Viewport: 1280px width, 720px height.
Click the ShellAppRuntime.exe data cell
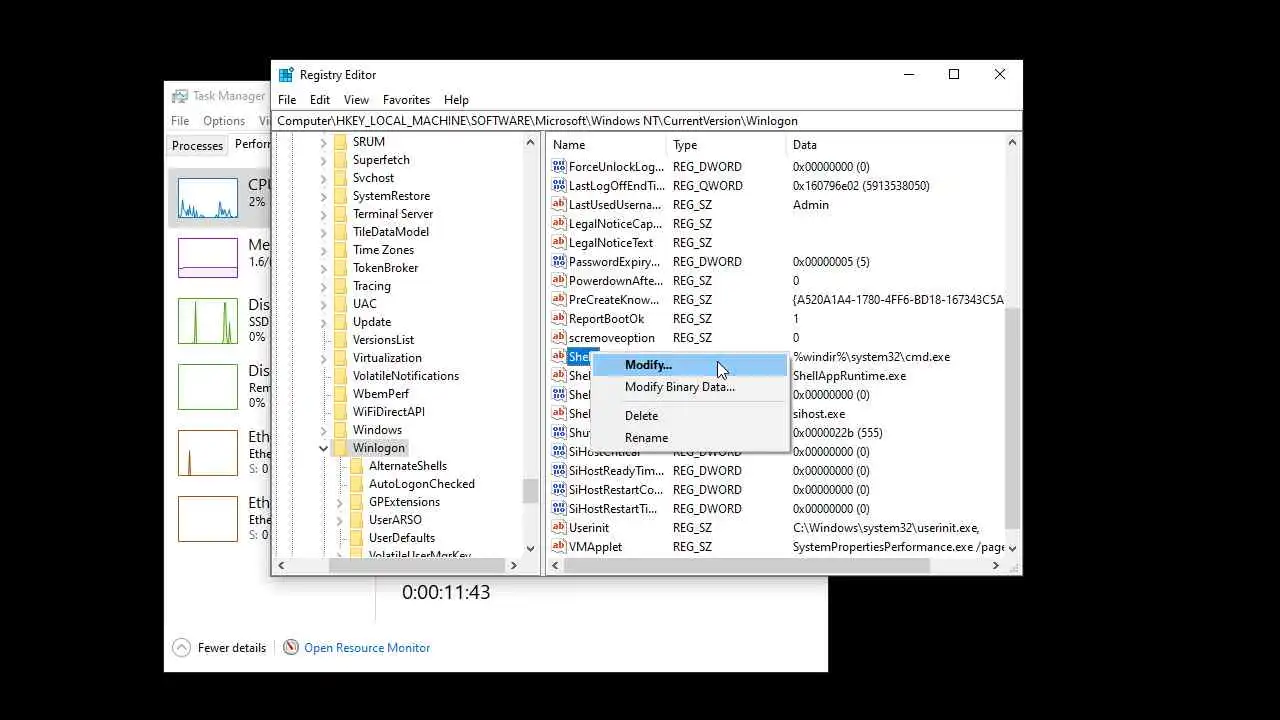coord(849,376)
